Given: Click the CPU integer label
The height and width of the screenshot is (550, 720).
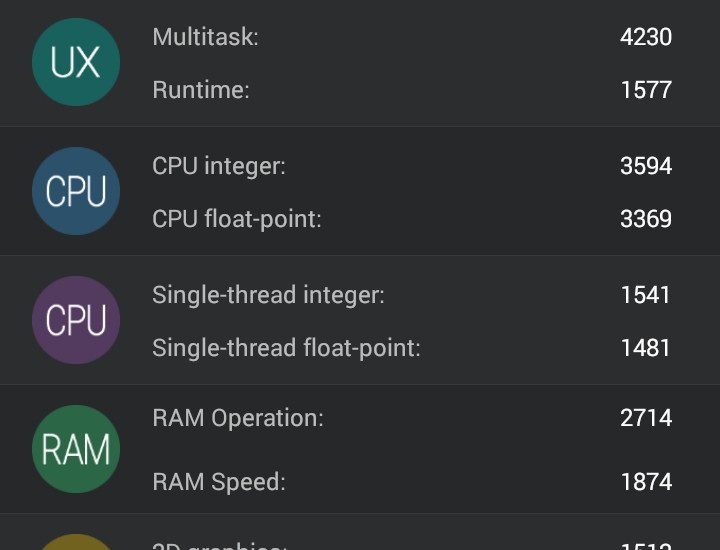Looking at the screenshot, I should 218,166.
